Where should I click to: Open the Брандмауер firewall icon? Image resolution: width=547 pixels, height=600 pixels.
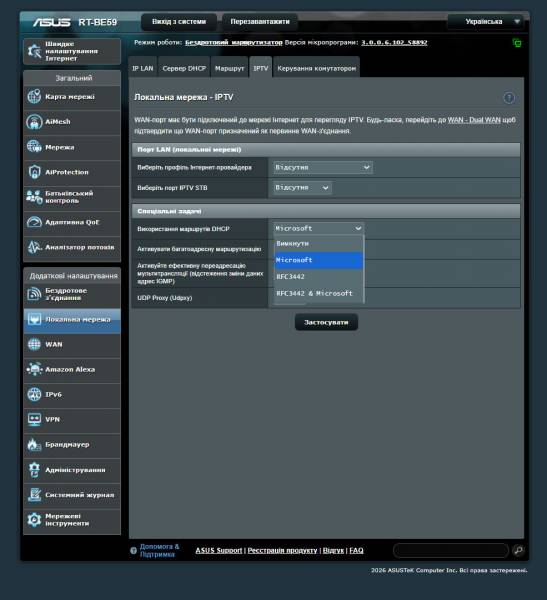[34, 445]
